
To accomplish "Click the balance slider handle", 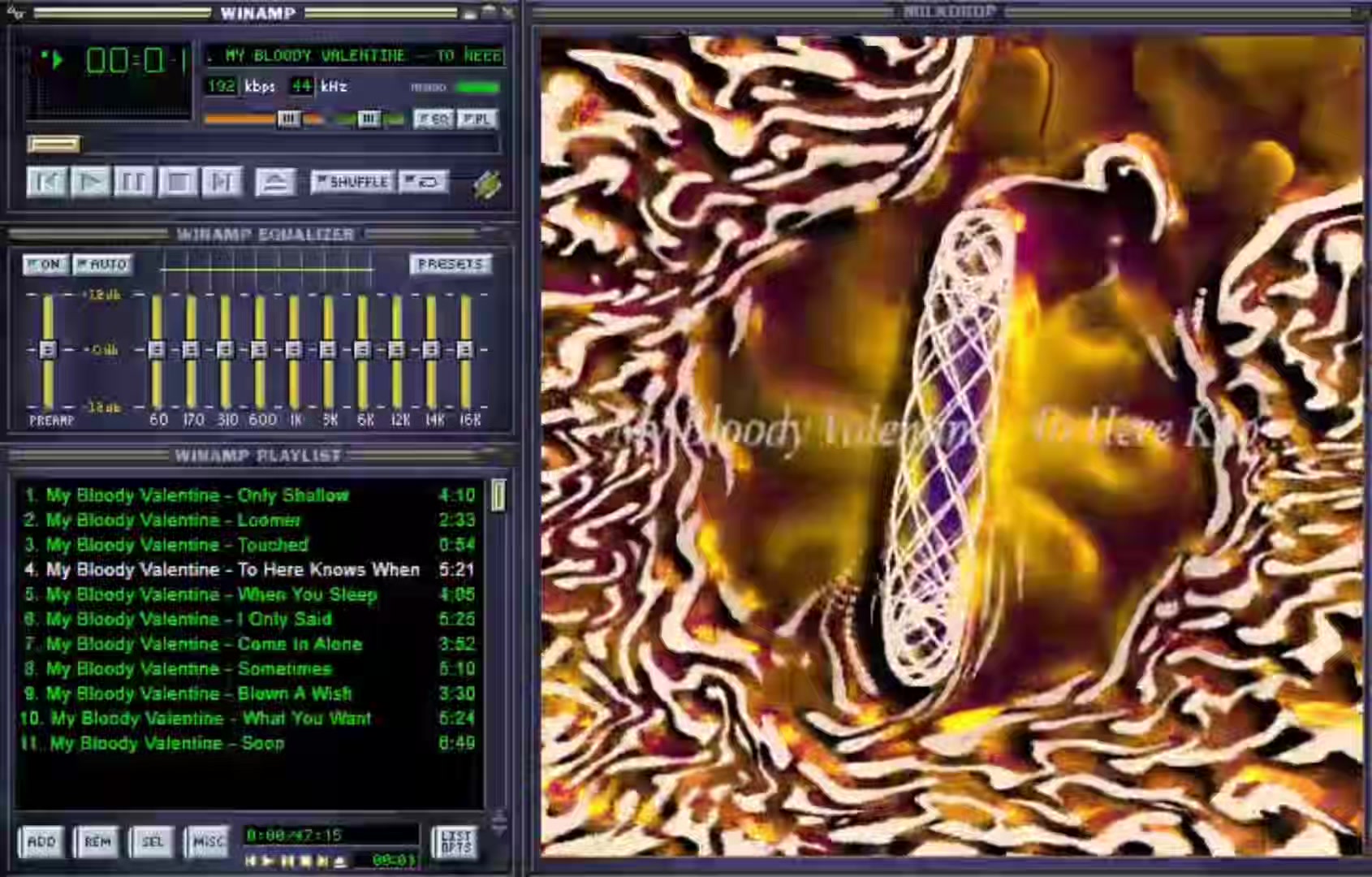I will [x=368, y=119].
